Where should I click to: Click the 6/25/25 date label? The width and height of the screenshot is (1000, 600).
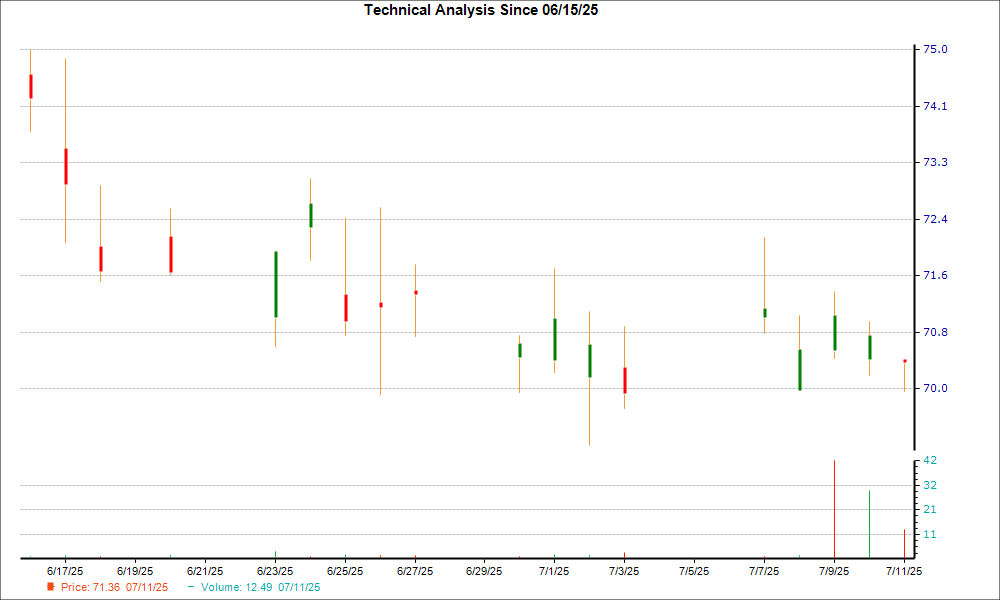[345, 571]
